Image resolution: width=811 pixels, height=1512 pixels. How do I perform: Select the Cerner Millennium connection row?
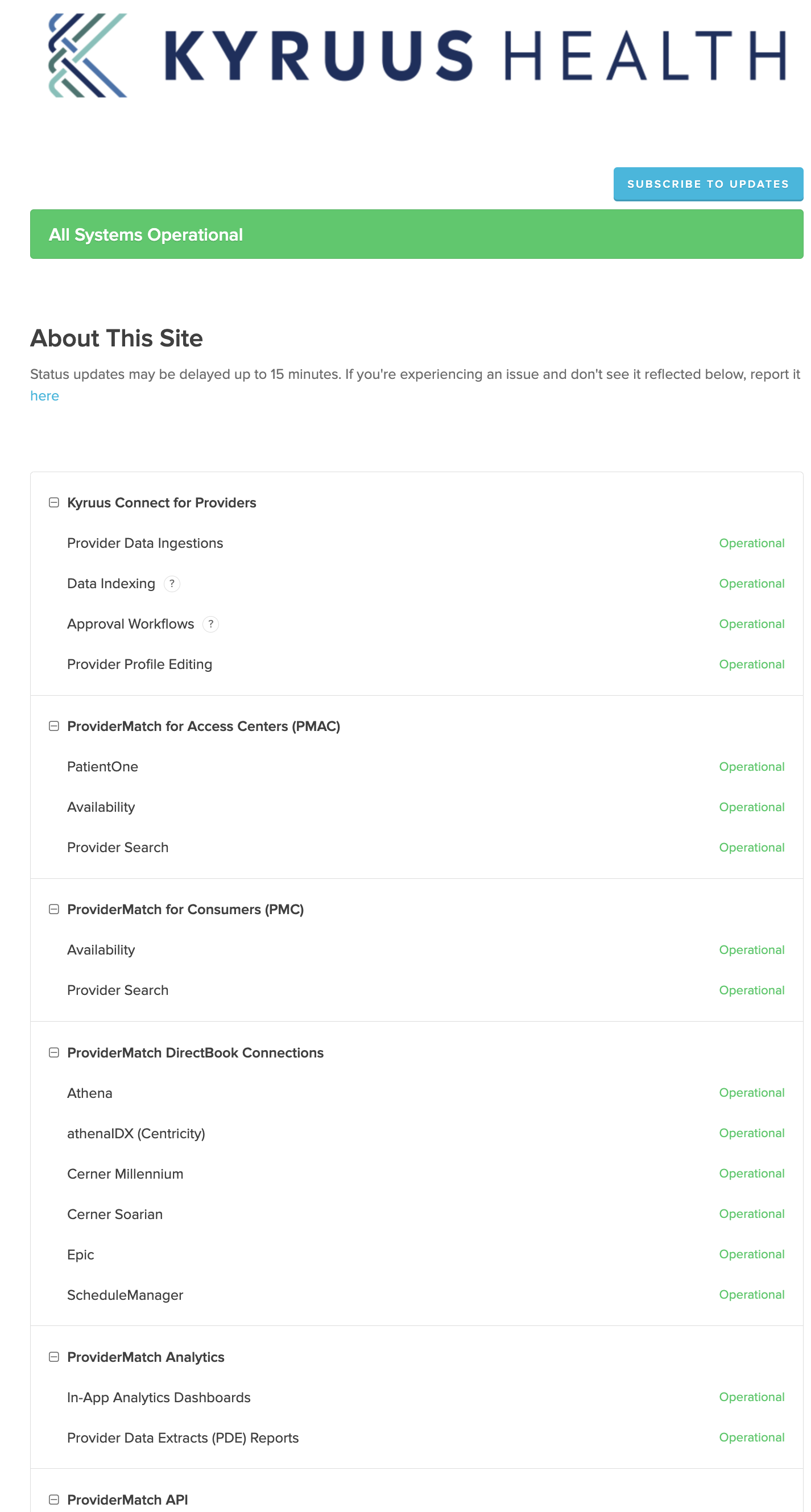click(x=125, y=1174)
